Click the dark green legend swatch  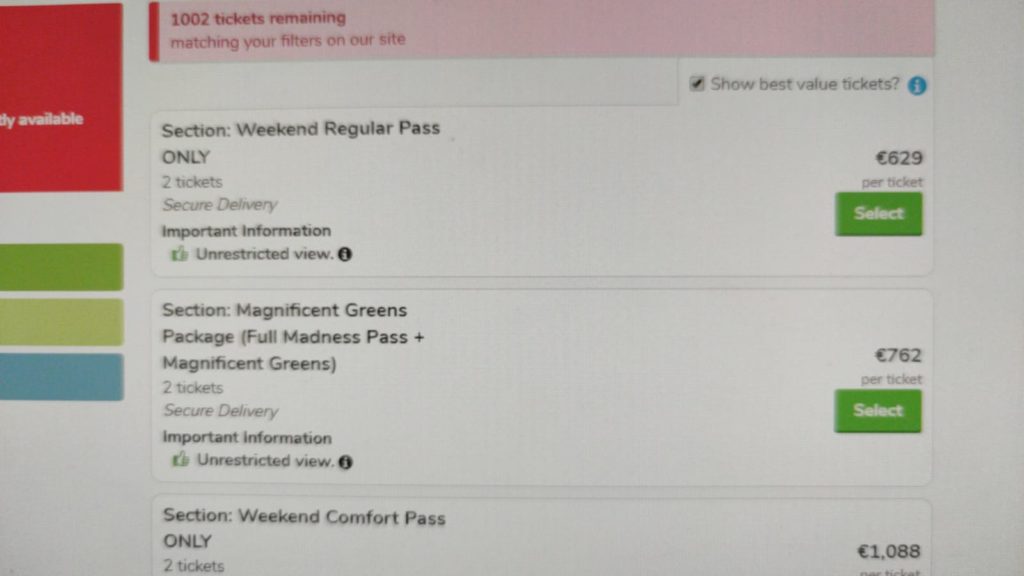tap(61, 267)
